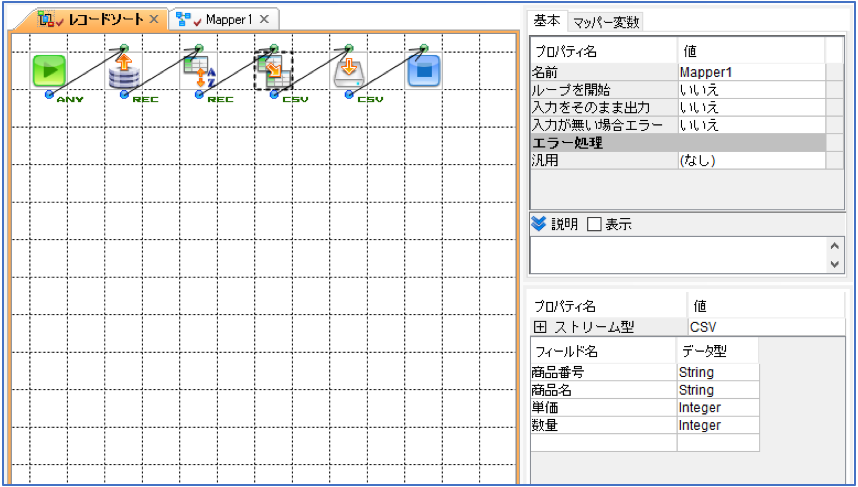Click the double chevron beside 説明

click(x=538, y=224)
